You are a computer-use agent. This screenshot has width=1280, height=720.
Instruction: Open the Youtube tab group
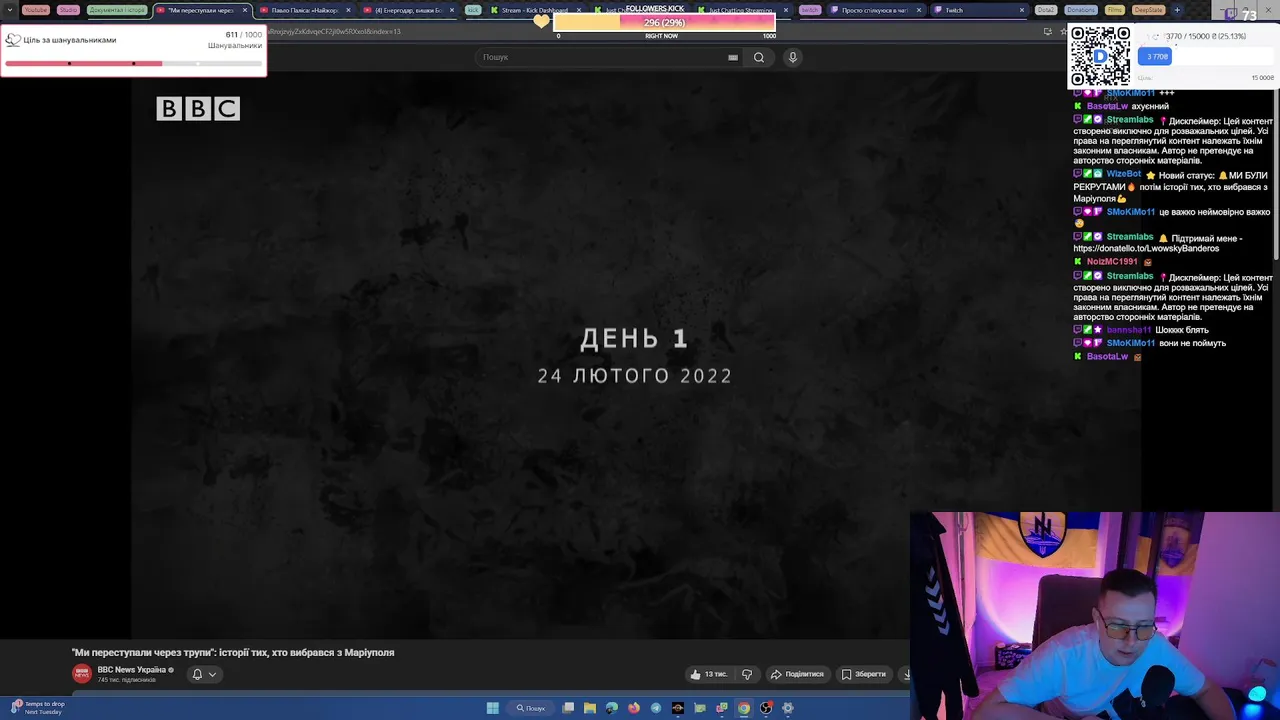click(x=35, y=10)
